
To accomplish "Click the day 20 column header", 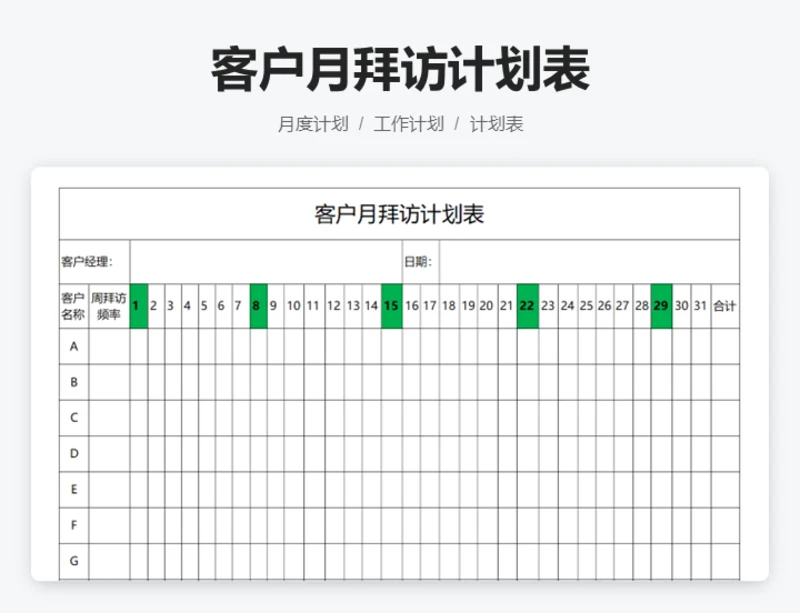I will [x=487, y=306].
